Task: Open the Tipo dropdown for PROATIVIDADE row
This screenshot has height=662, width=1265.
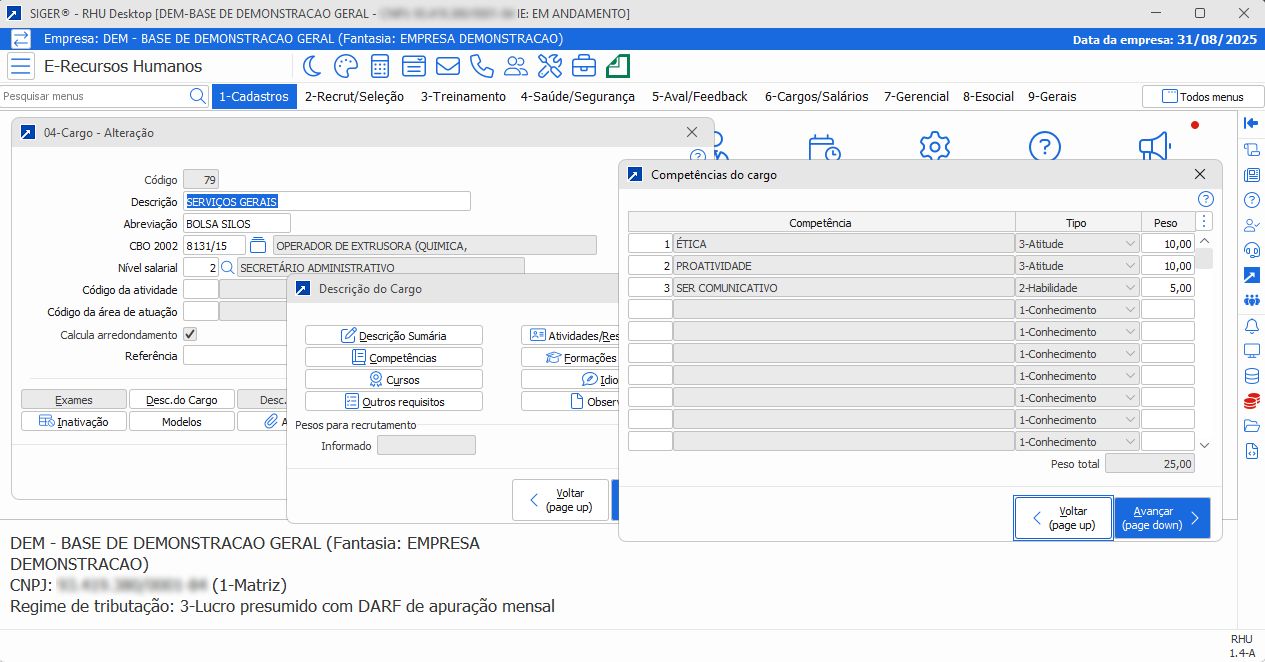Action: (x=1129, y=266)
